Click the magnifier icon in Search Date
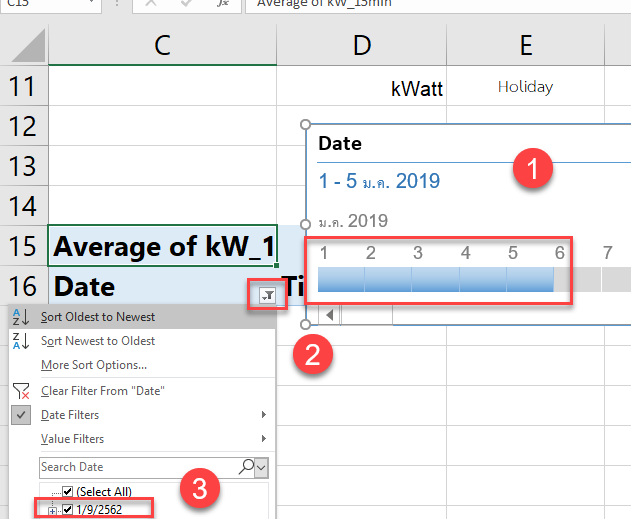The width and height of the screenshot is (631, 519). pos(246,467)
